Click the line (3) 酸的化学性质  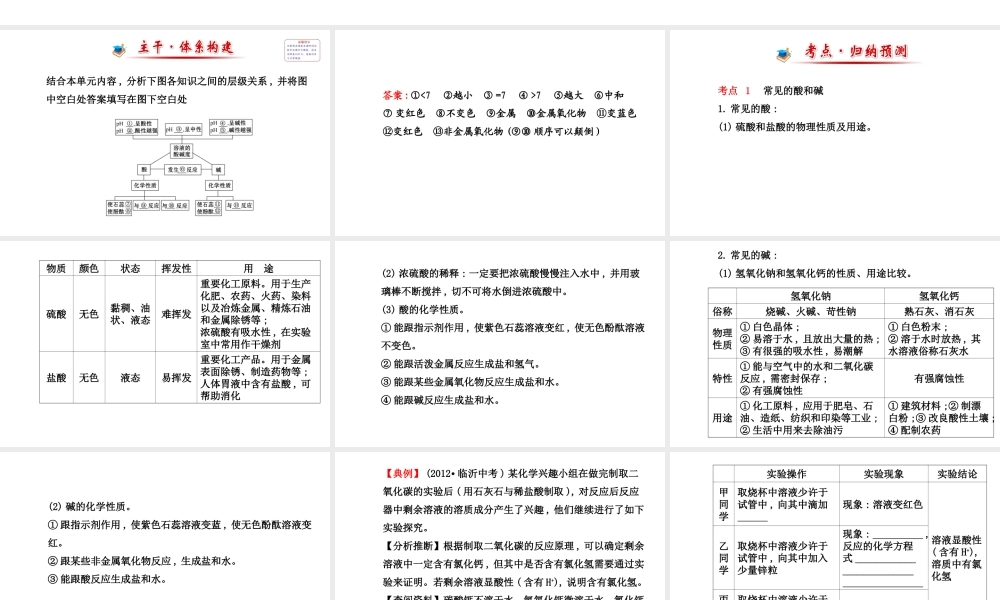click(423, 310)
